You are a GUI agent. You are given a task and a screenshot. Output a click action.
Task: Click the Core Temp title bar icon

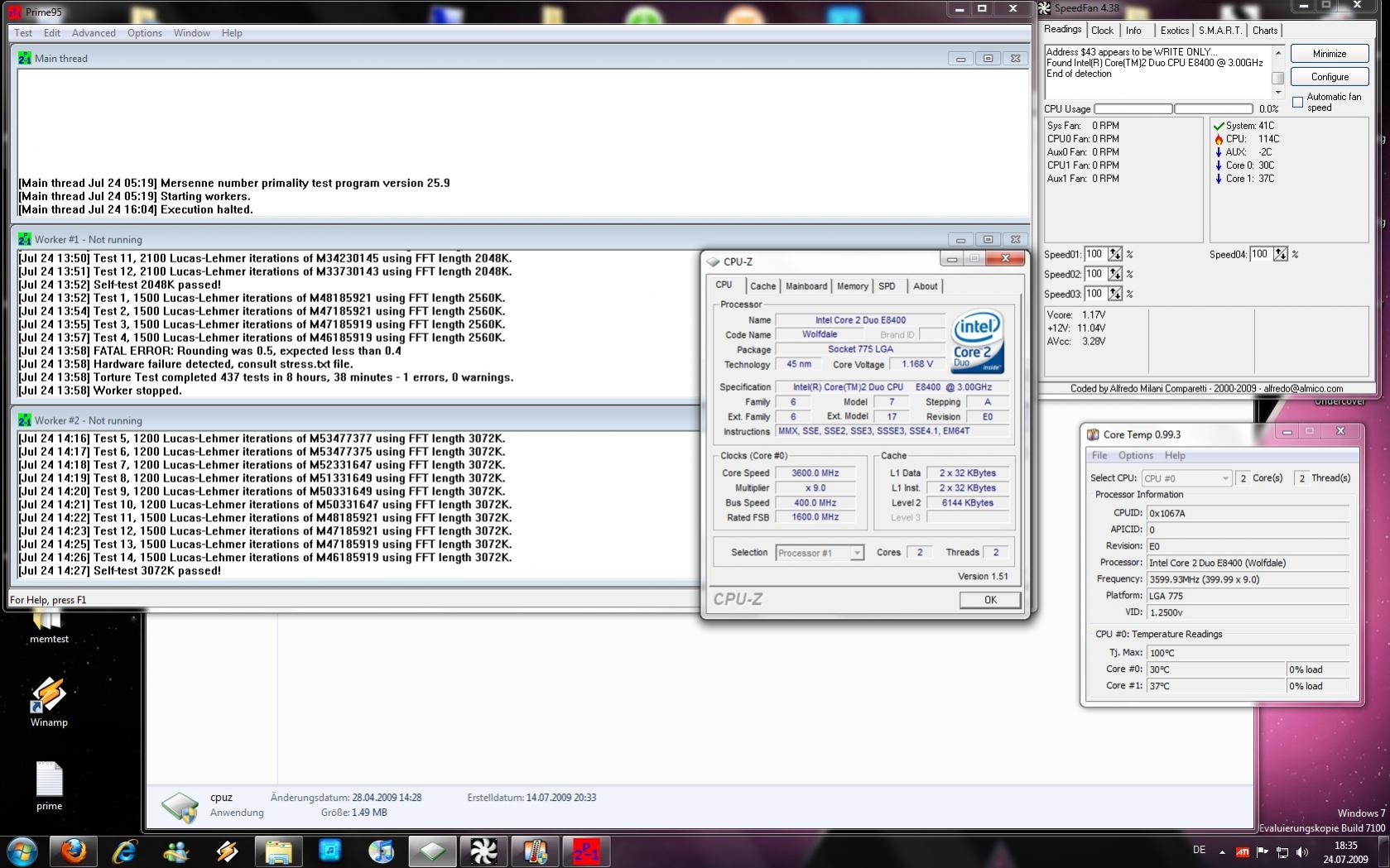coord(1093,434)
